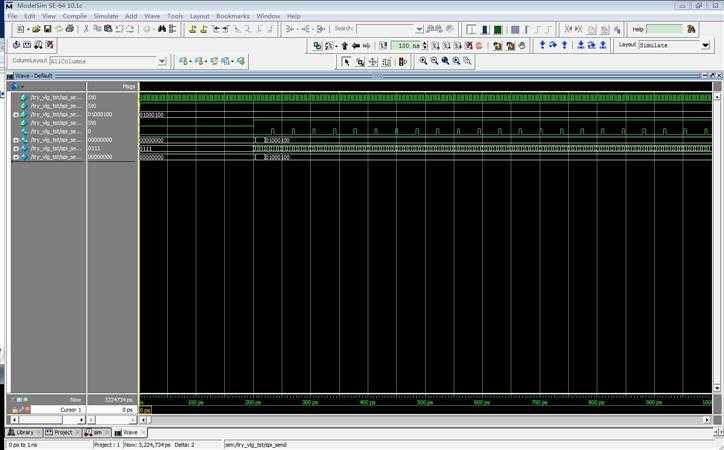Click the Print toolbar icon
724x450 pixels.
pos(70,29)
